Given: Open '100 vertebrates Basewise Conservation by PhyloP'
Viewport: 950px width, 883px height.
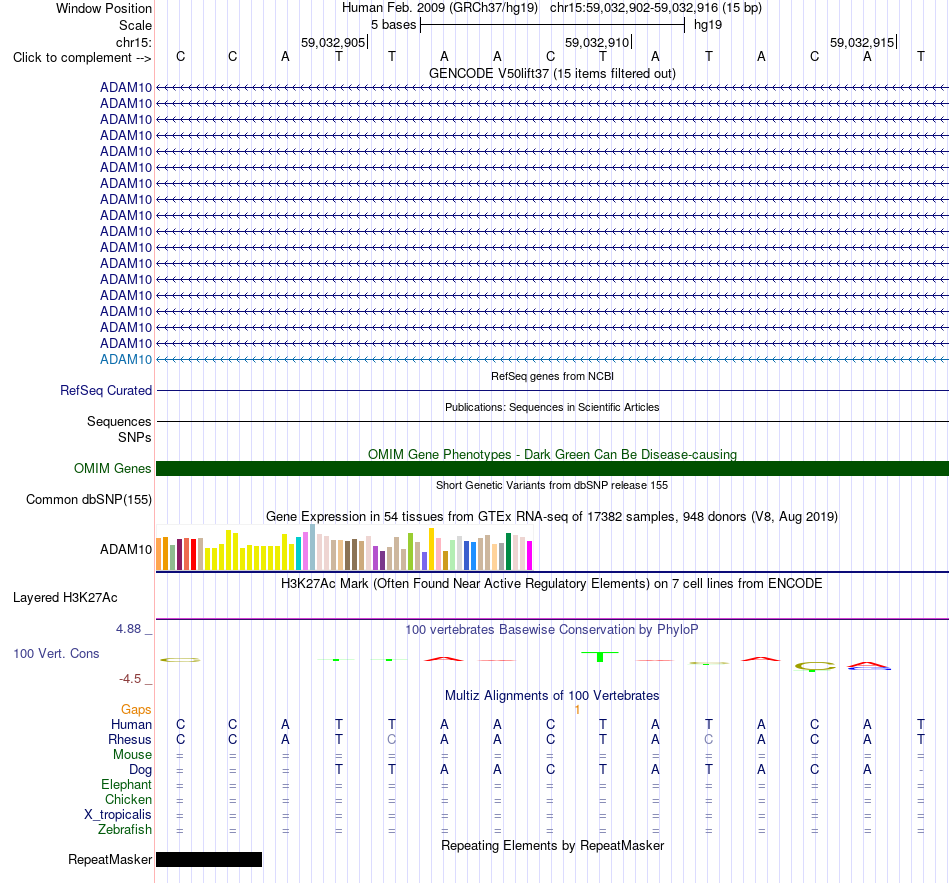Looking at the screenshot, I should point(552,630).
